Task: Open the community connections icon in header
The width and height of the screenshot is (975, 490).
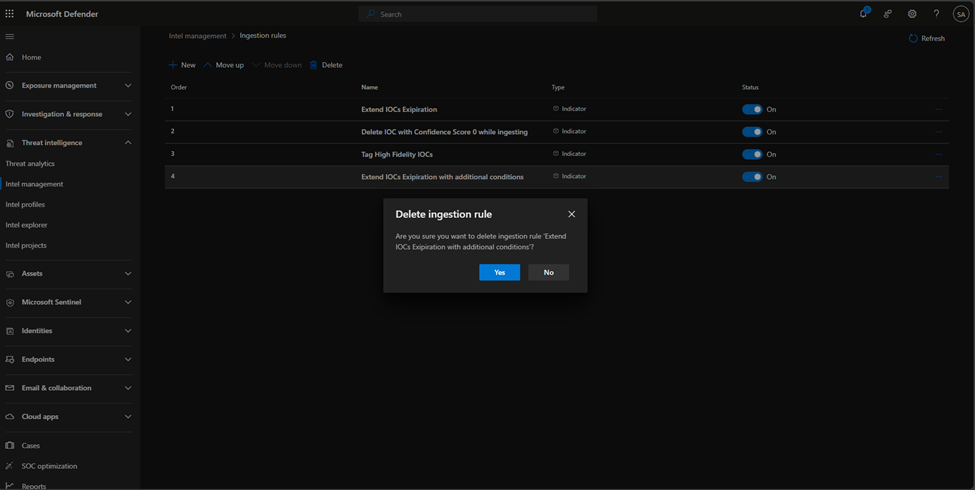Action: 888,14
